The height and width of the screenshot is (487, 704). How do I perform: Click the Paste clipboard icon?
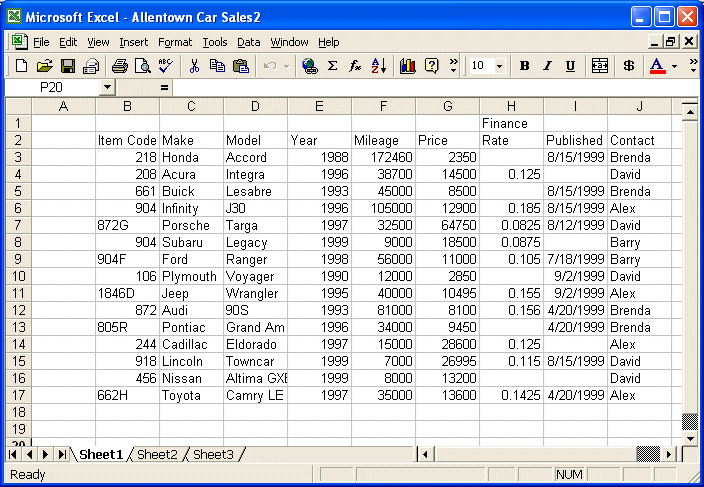pyautogui.click(x=241, y=66)
